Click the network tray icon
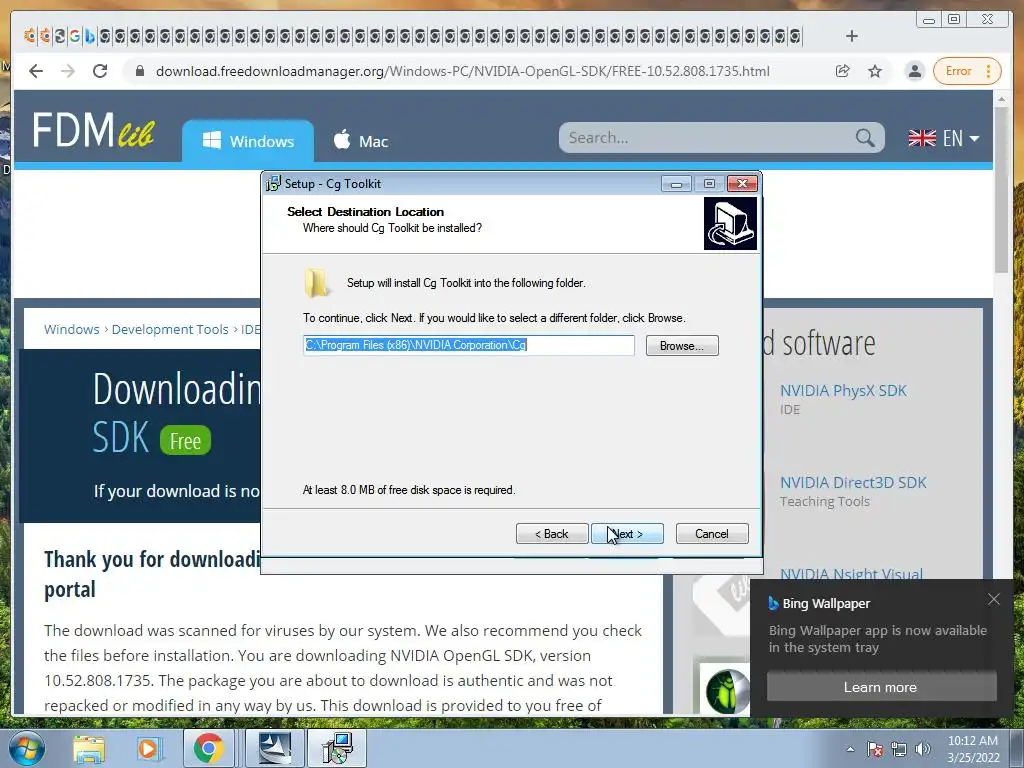The height and width of the screenshot is (768, 1024). (899, 749)
